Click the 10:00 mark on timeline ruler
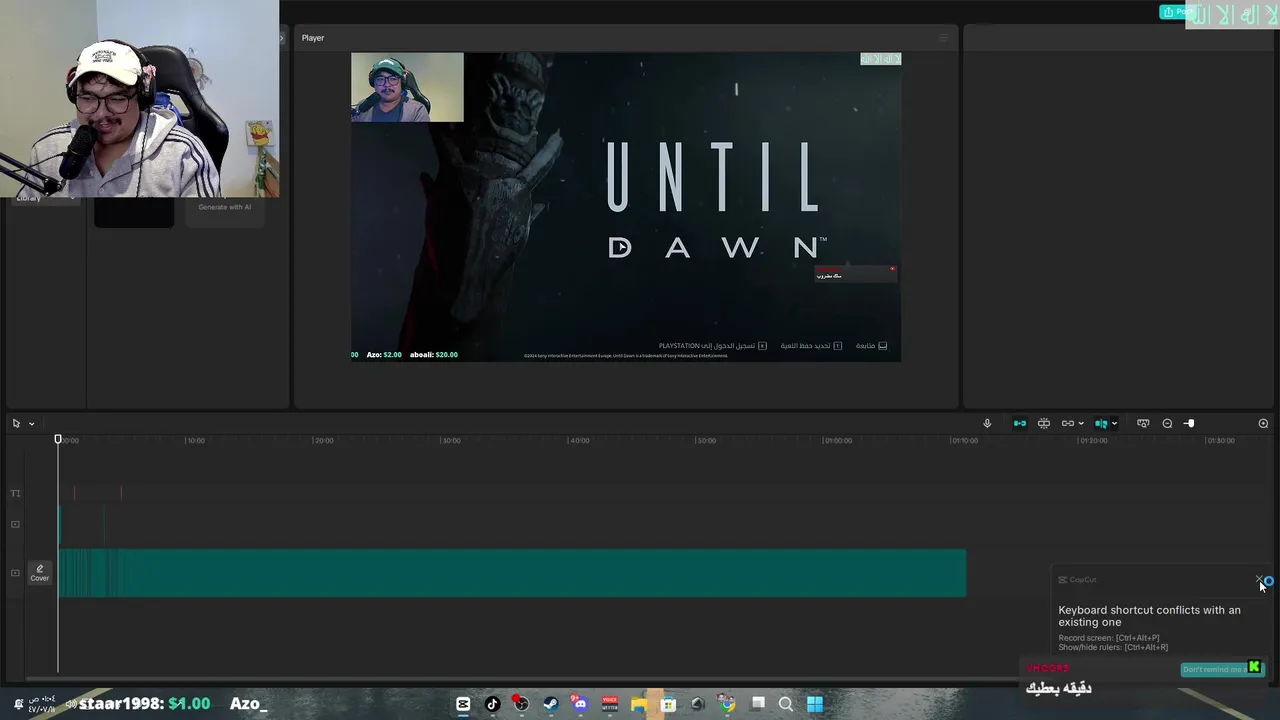This screenshot has height=720, width=1280. coord(196,440)
